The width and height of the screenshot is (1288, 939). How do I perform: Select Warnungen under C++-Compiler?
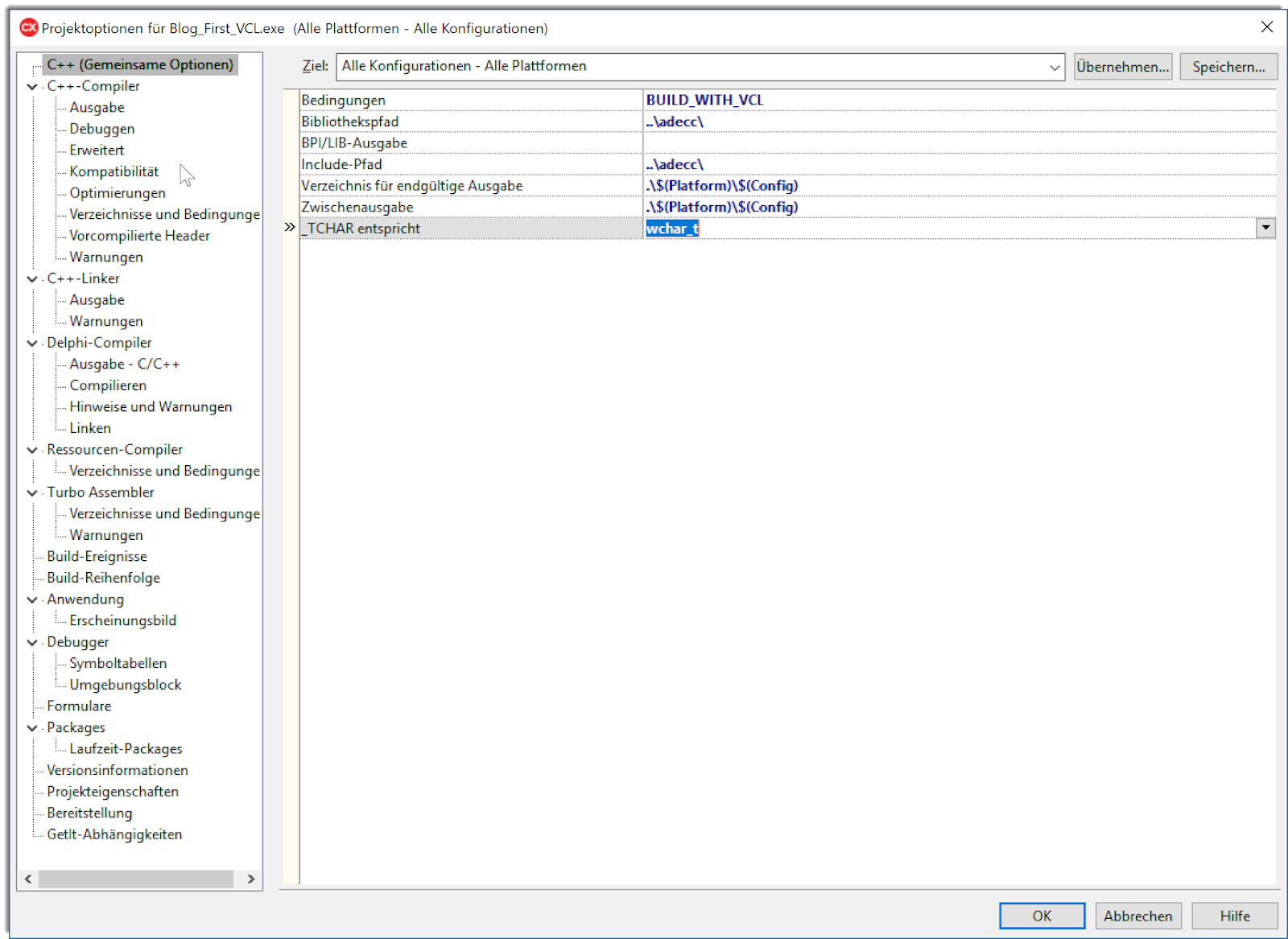click(106, 257)
